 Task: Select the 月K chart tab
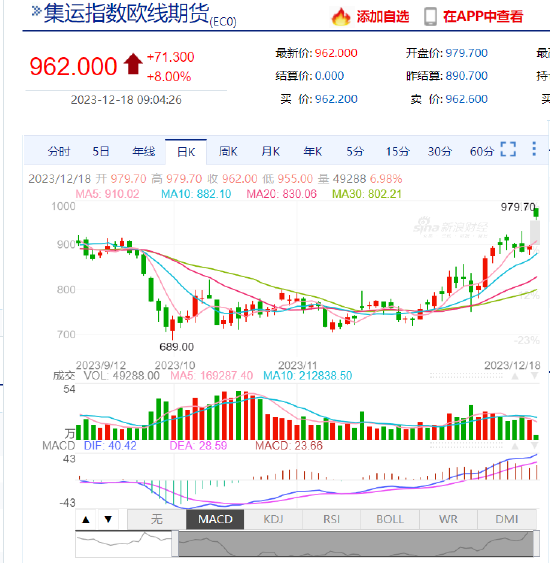pyautogui.click(x=270, y=152)
